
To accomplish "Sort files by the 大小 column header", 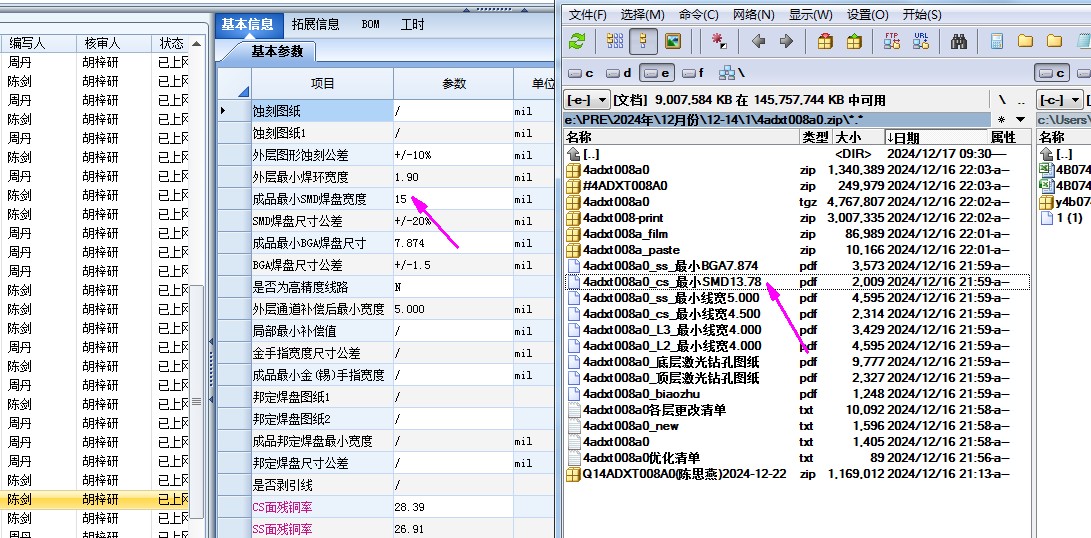I will 857,137.
